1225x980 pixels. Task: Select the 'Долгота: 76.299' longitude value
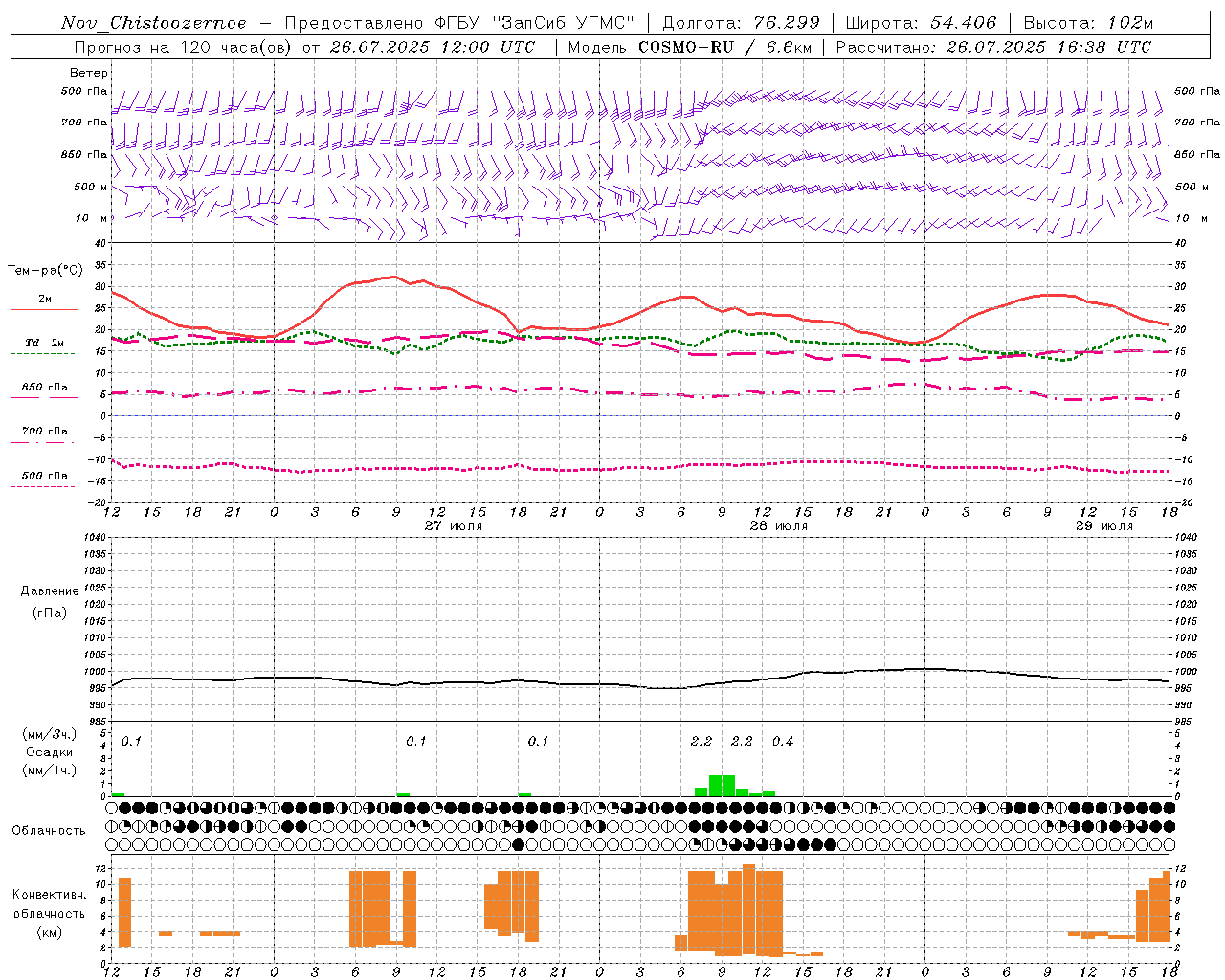click(740, 23)
